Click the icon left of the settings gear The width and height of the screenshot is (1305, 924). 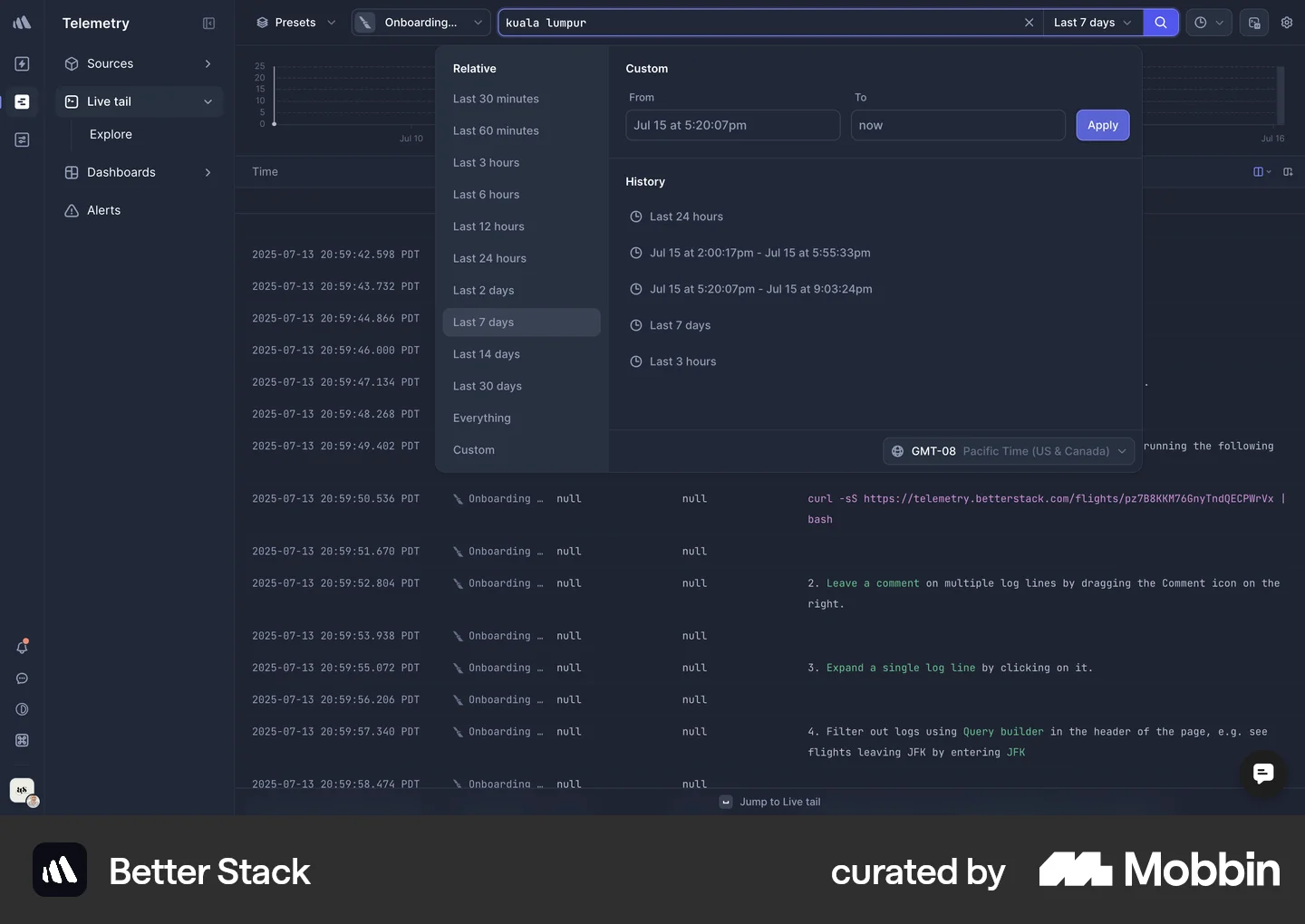(x=1253, y=23)
